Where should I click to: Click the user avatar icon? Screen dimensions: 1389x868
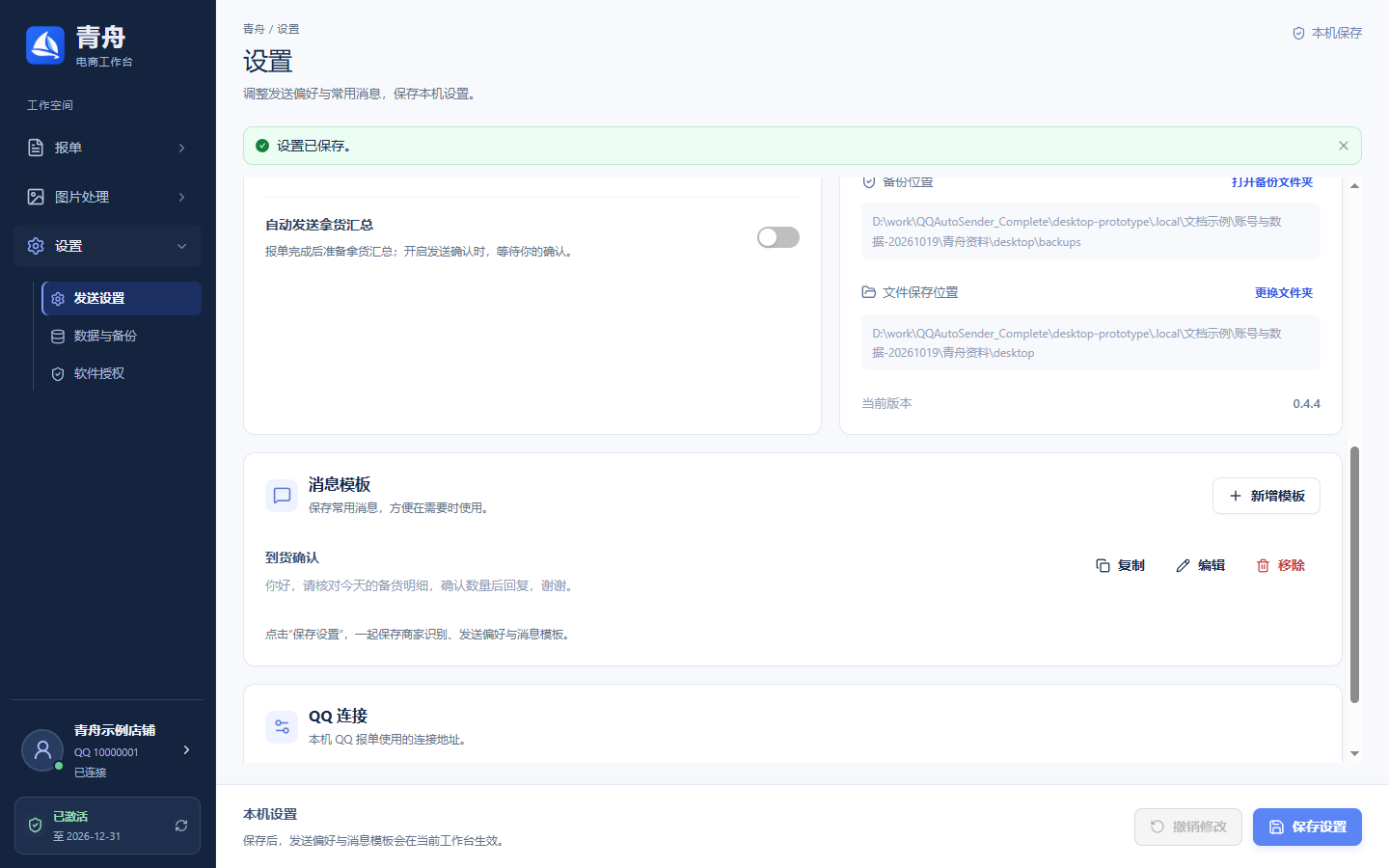coord(42,749)
